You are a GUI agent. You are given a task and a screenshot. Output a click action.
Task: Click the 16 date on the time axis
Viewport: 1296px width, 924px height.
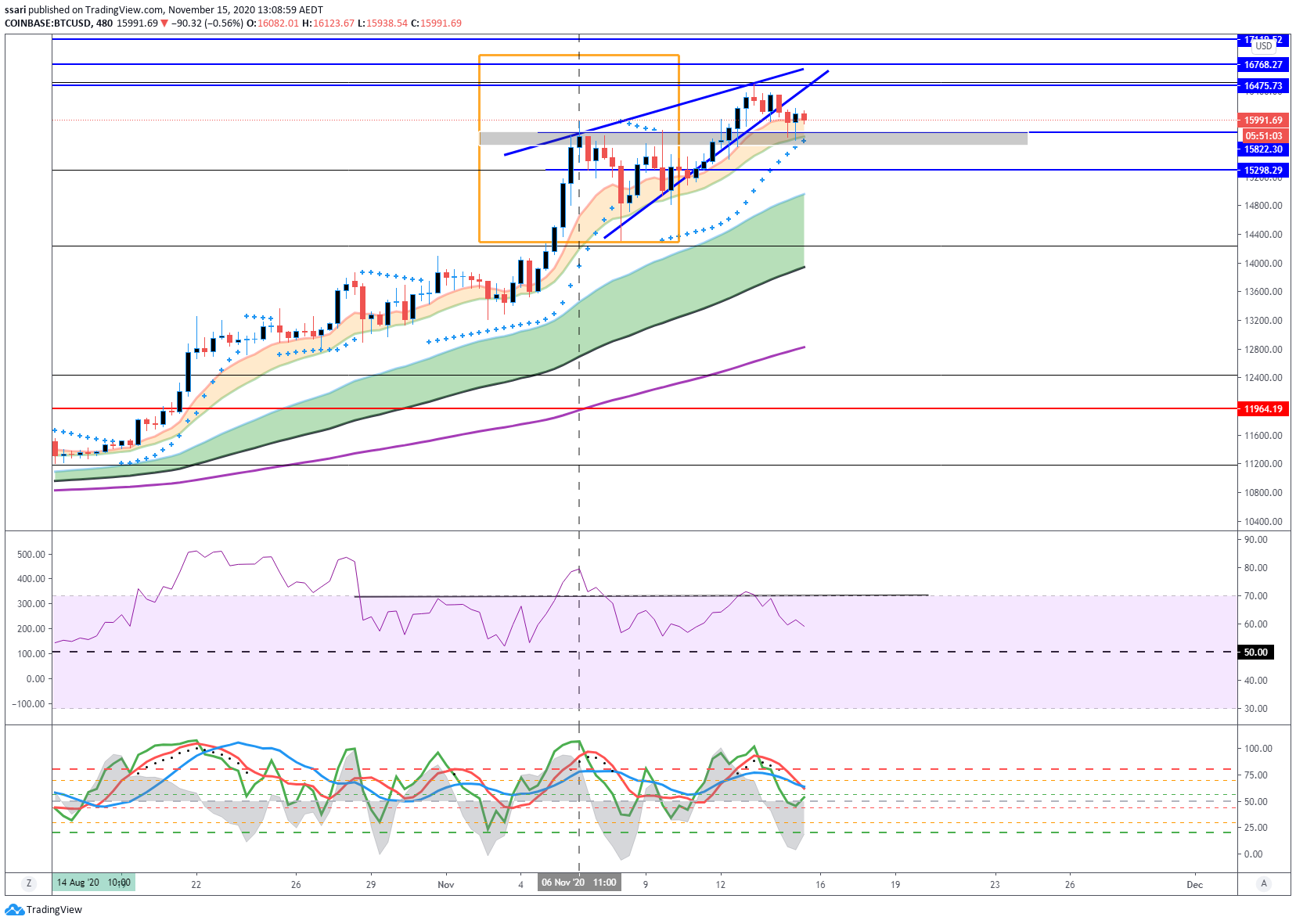pos(820,885)
